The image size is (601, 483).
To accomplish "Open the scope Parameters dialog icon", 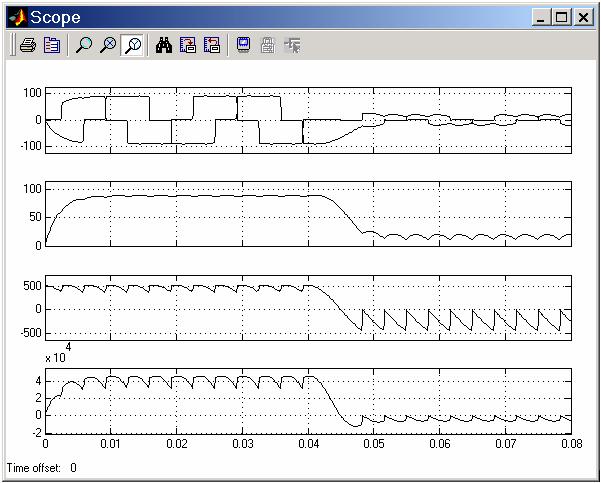I will click(52, 45).
